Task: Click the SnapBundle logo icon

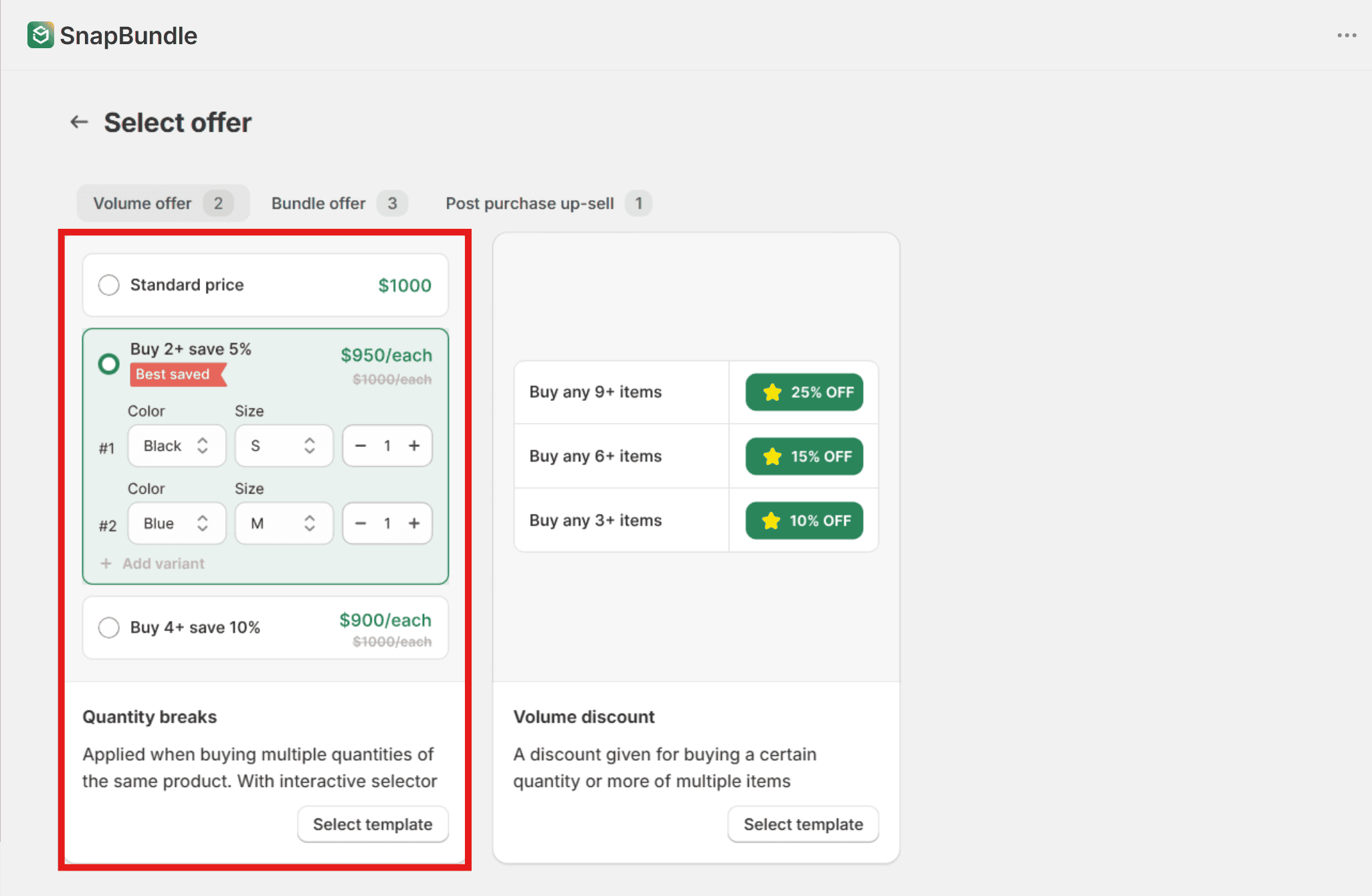Action: (x=41, y=35)
